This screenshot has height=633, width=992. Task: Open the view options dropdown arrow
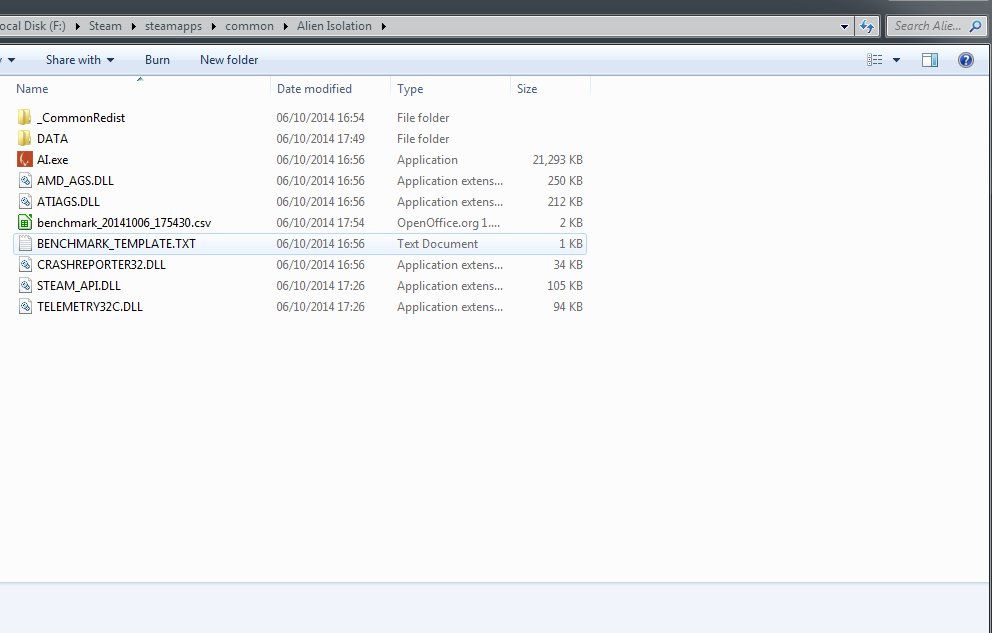(x=896, y=60)
